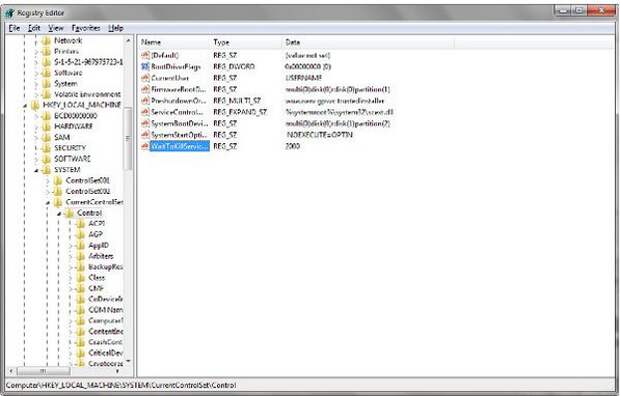This screenshot has height=396, width=620.
Task: Click the Registry Editor title bar icon
Action: pos(10,13)
